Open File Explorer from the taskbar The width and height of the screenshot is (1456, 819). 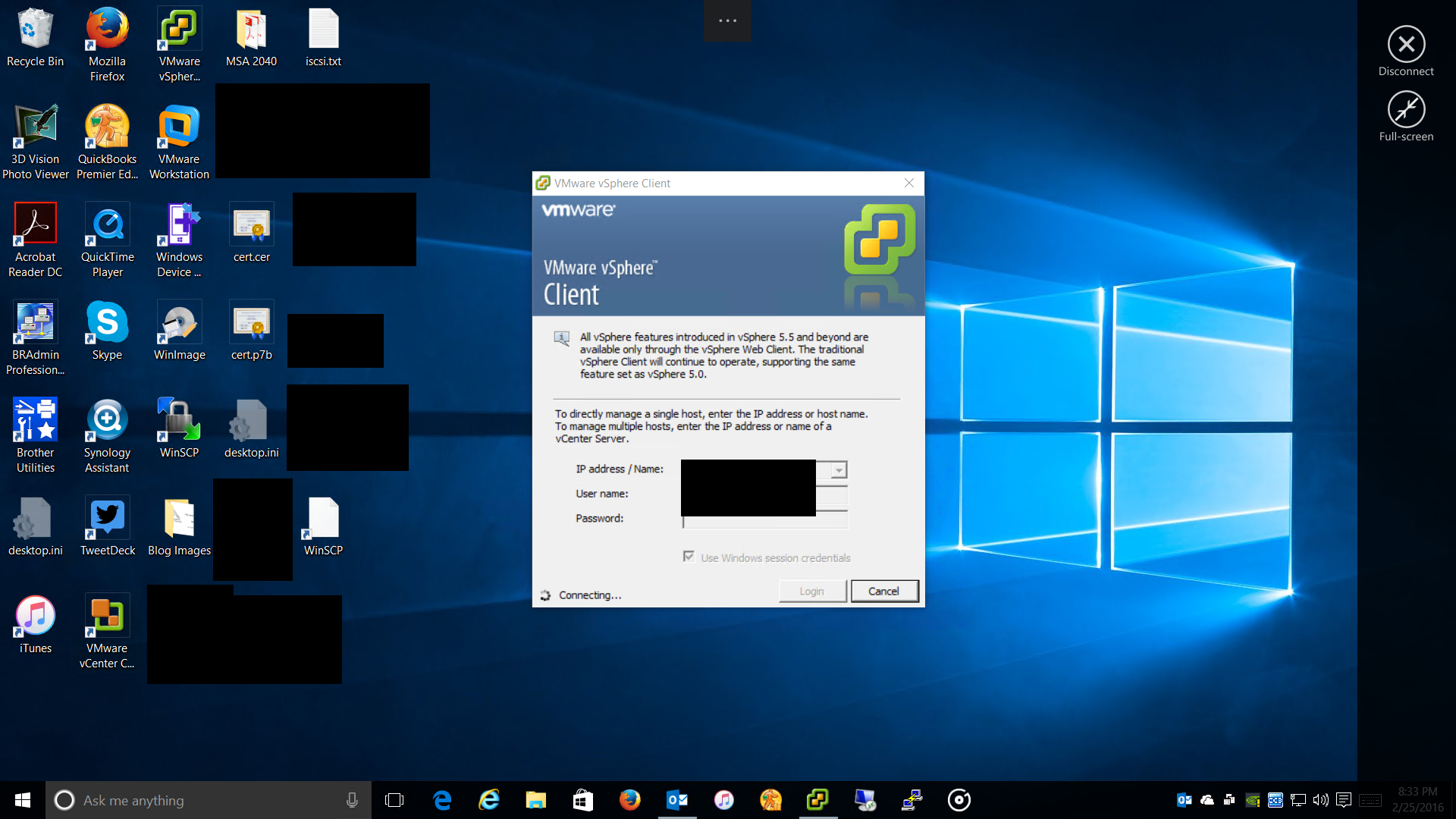click(x=536, y=800)
